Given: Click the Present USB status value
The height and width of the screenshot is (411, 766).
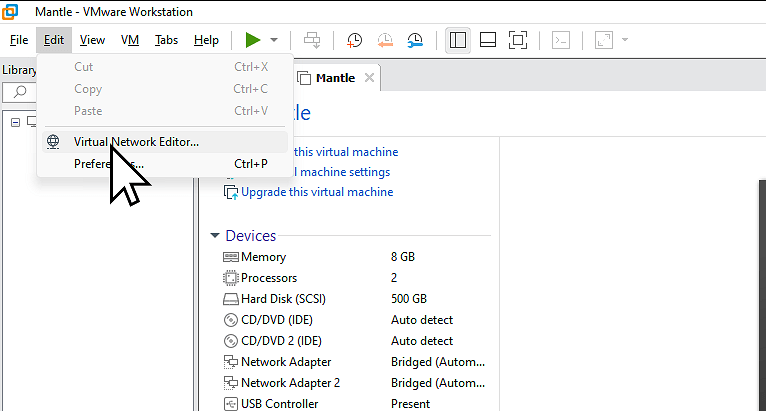Looking at the screenshot, I should tap(410, 404).
